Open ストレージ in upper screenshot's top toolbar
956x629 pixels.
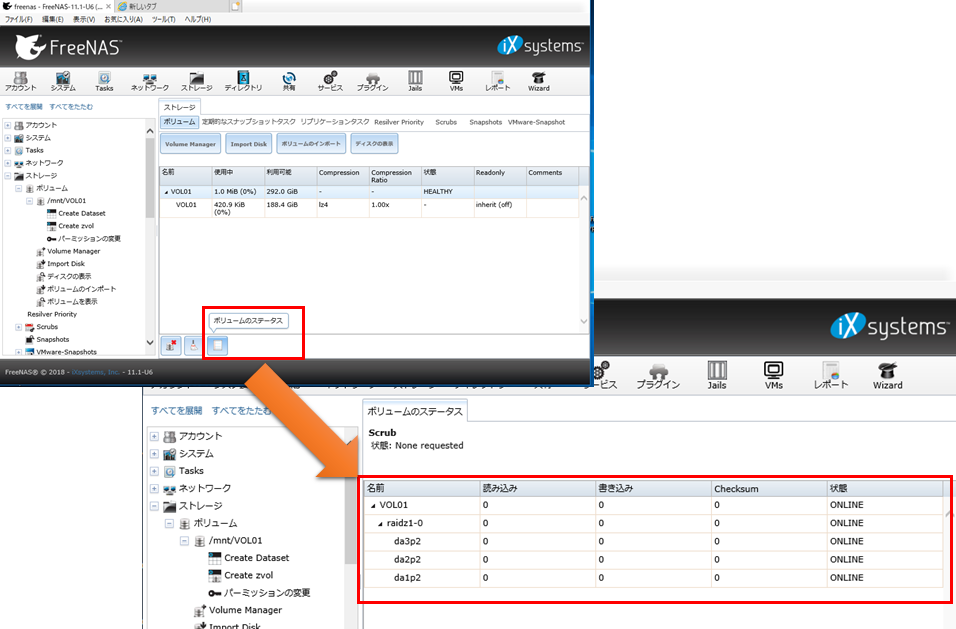point(196,81)
